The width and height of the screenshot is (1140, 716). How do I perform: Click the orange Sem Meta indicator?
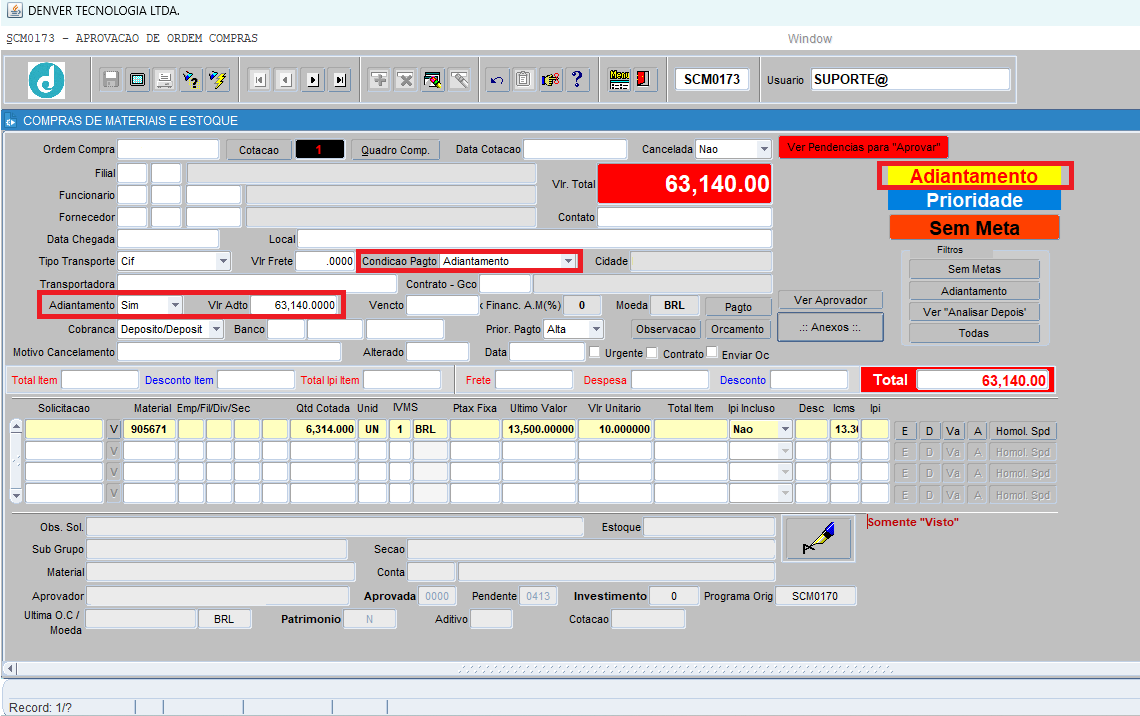pos(974,228)
